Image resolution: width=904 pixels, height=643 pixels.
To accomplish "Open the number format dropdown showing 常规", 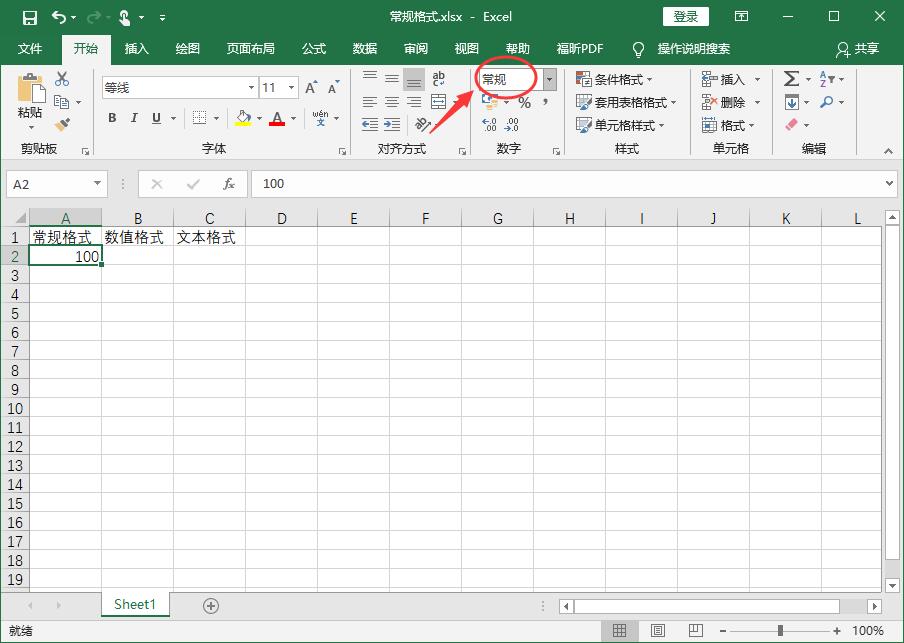I will point(549,79).
